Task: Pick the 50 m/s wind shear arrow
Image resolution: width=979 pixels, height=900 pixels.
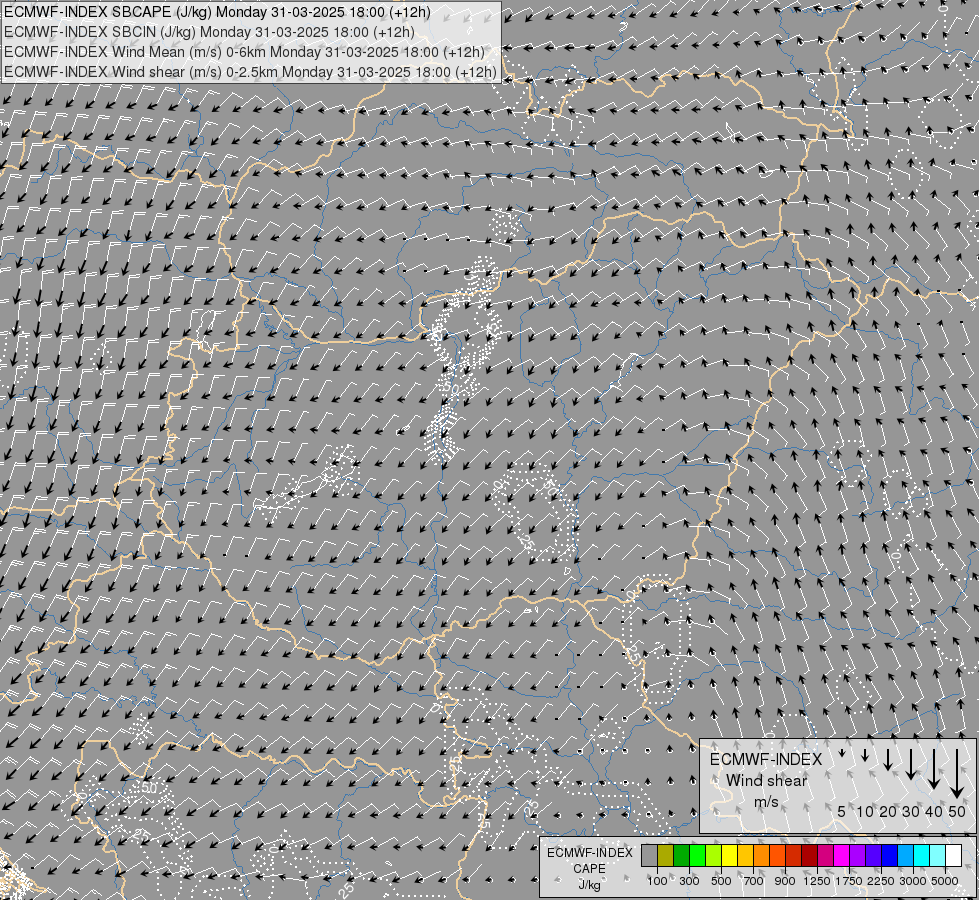Action: [957, 773]
